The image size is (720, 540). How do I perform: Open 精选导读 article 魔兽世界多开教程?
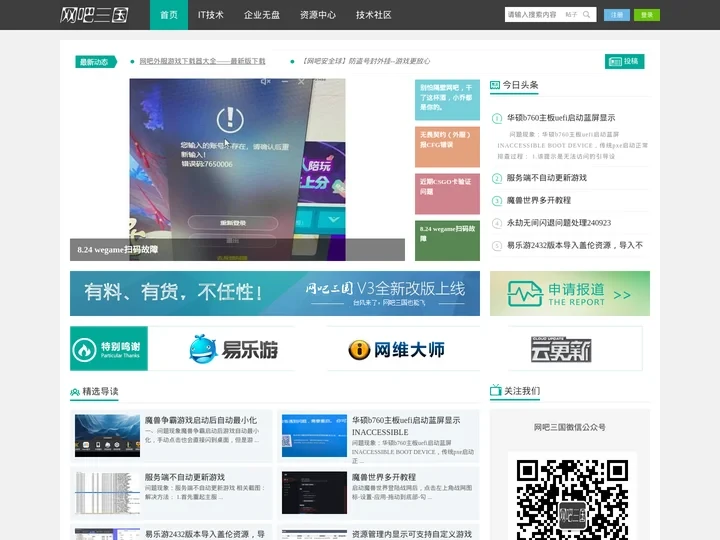(x=384, y=477)
